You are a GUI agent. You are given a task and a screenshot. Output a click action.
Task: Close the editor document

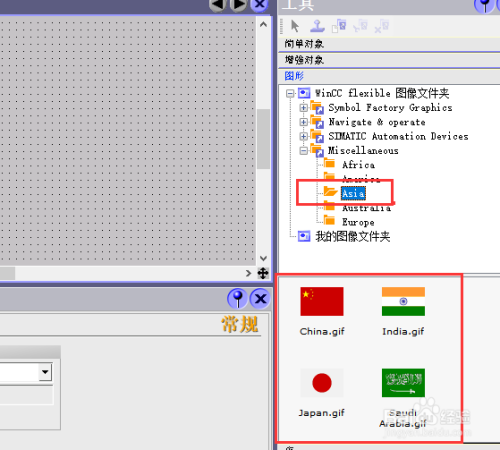[x=259, y=5]
